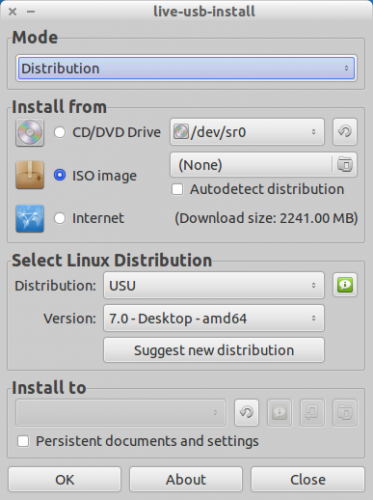Click the greyed-out browse target icon
This screenshot has height=500, width=373.
(345, 413)
